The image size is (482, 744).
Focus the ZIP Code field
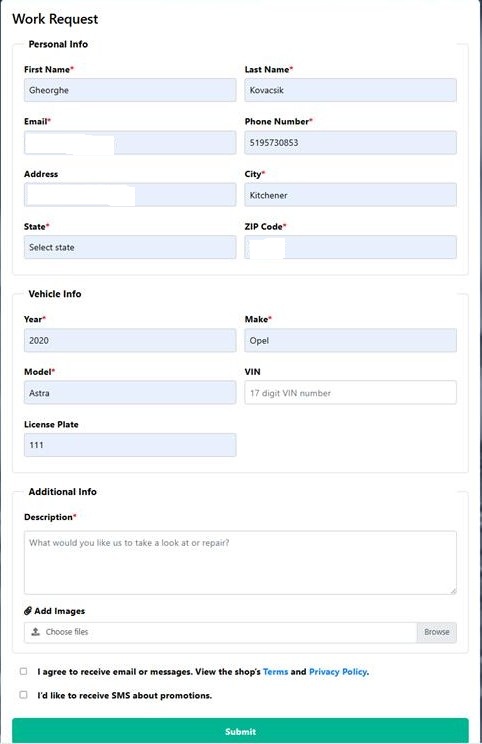coord(351,247)
